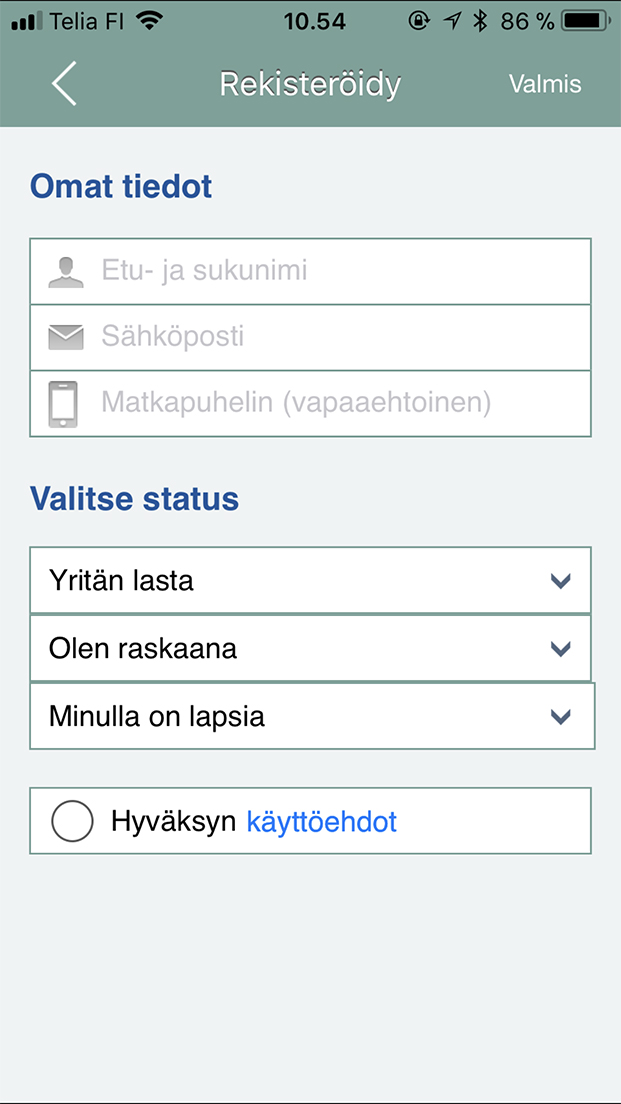Click the mobile phone icon
This screenshot has height=1104, width=621.
pyautogui.click(x=64, y=404)
